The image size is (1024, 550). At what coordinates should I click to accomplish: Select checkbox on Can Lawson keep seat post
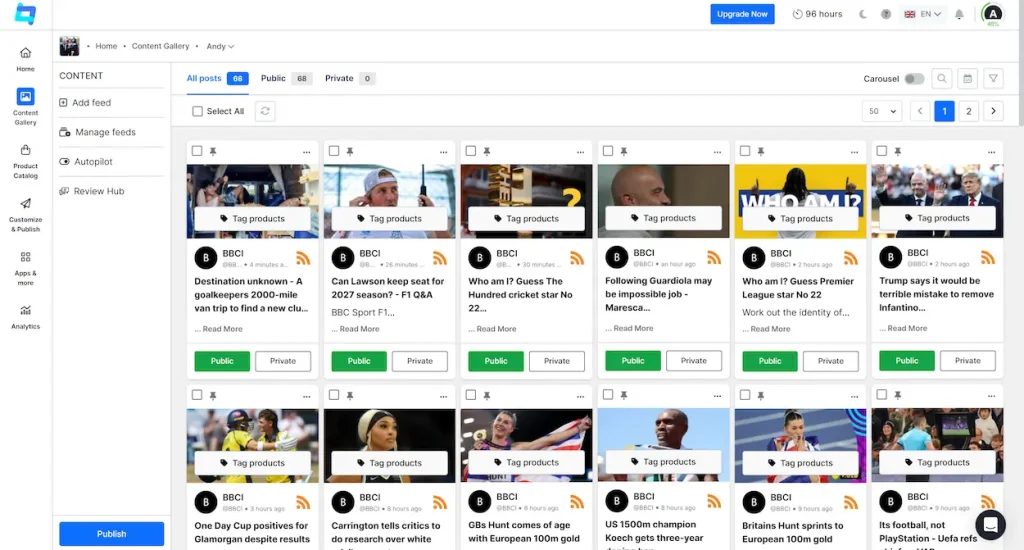coord(334,151)
